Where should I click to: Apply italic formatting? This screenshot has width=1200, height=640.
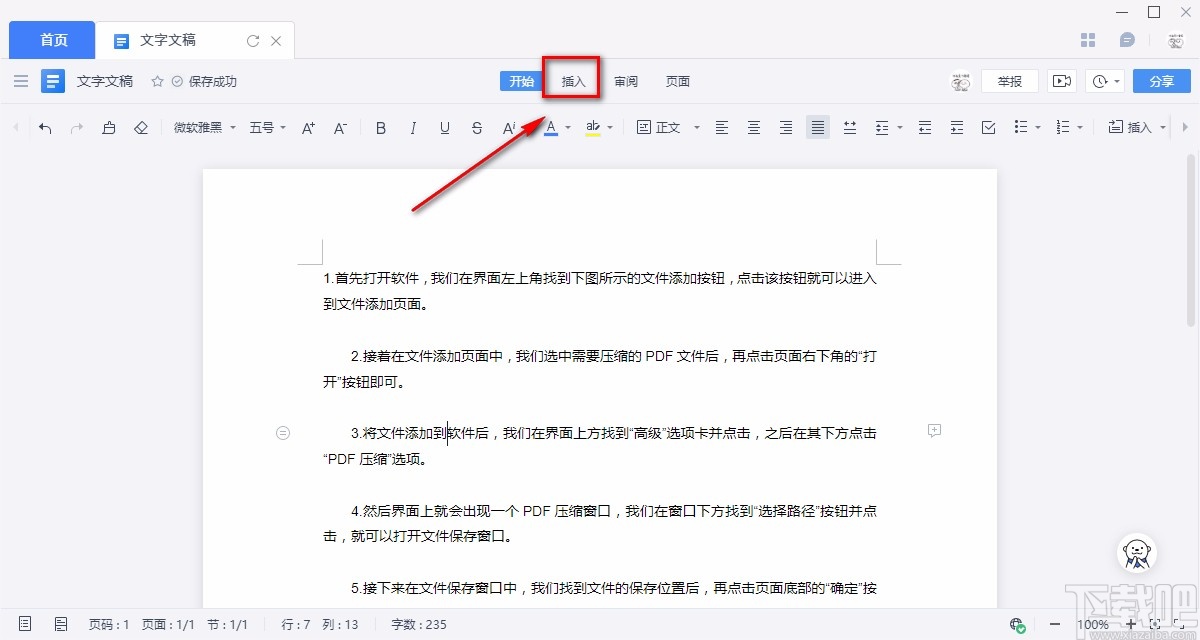[x=412, y=127]
